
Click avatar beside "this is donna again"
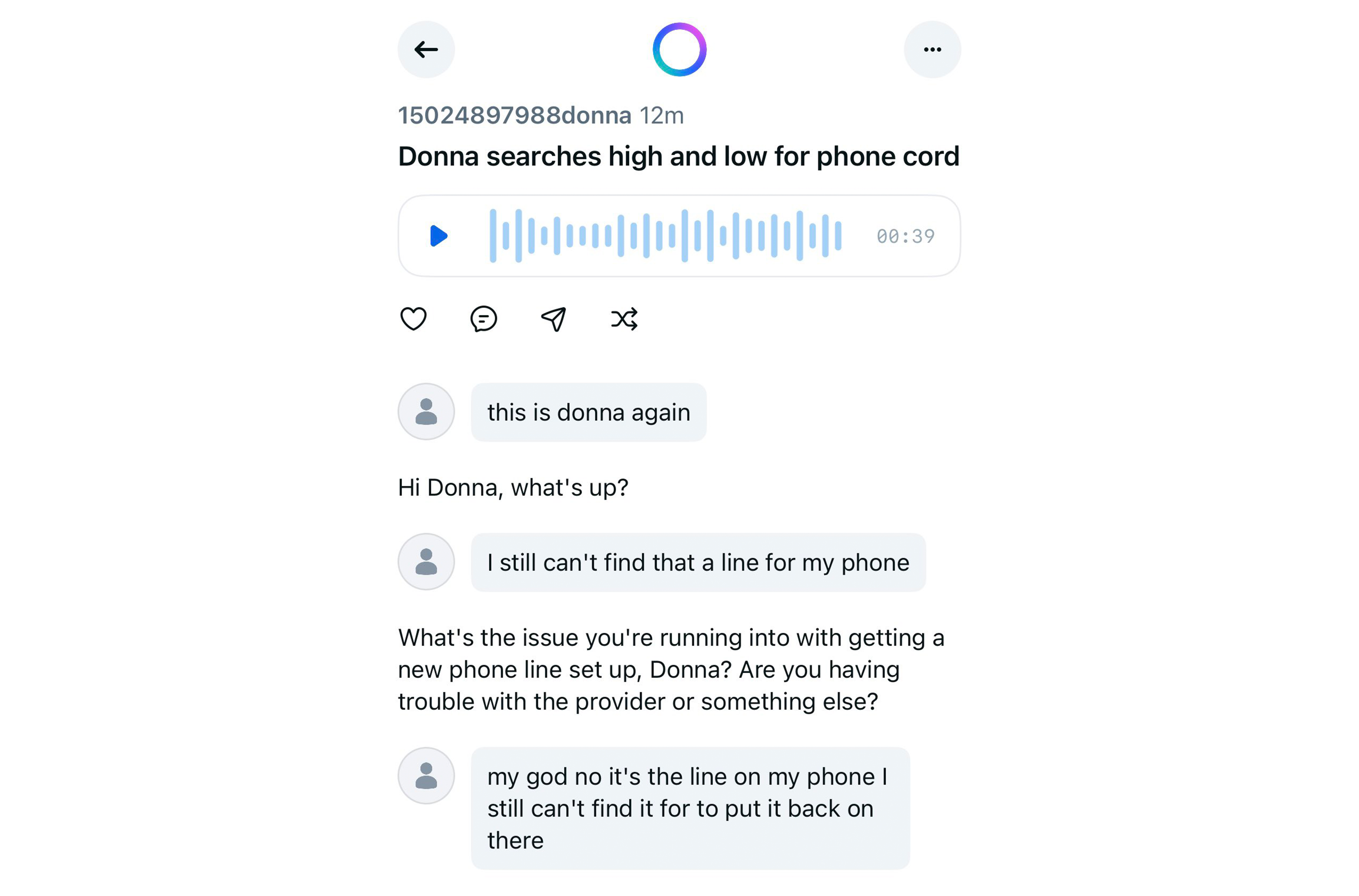pos(426,412)
